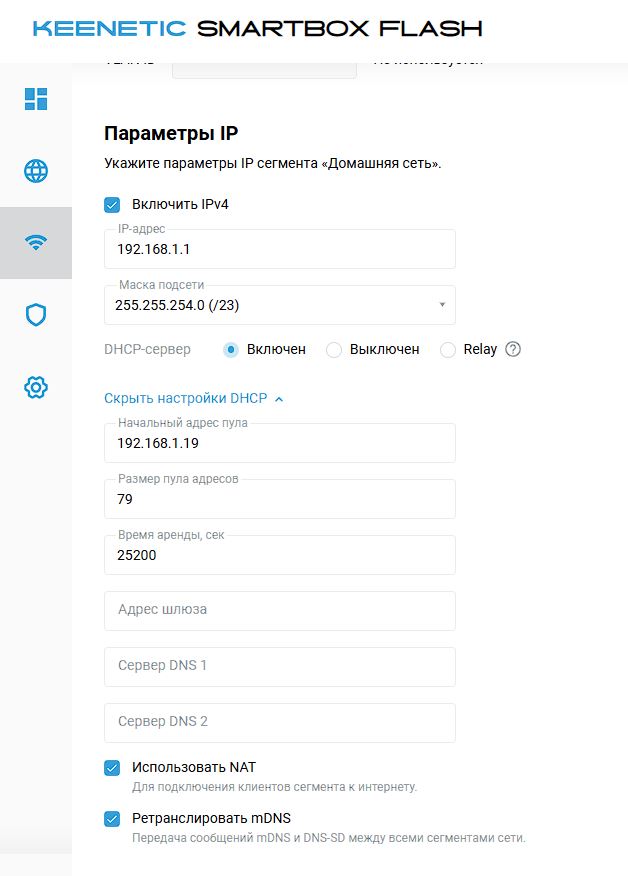The height and width of the screenshot is (876, 628).
Task: Open the Internet globe sidebar icon
Action: coord(36,171)
